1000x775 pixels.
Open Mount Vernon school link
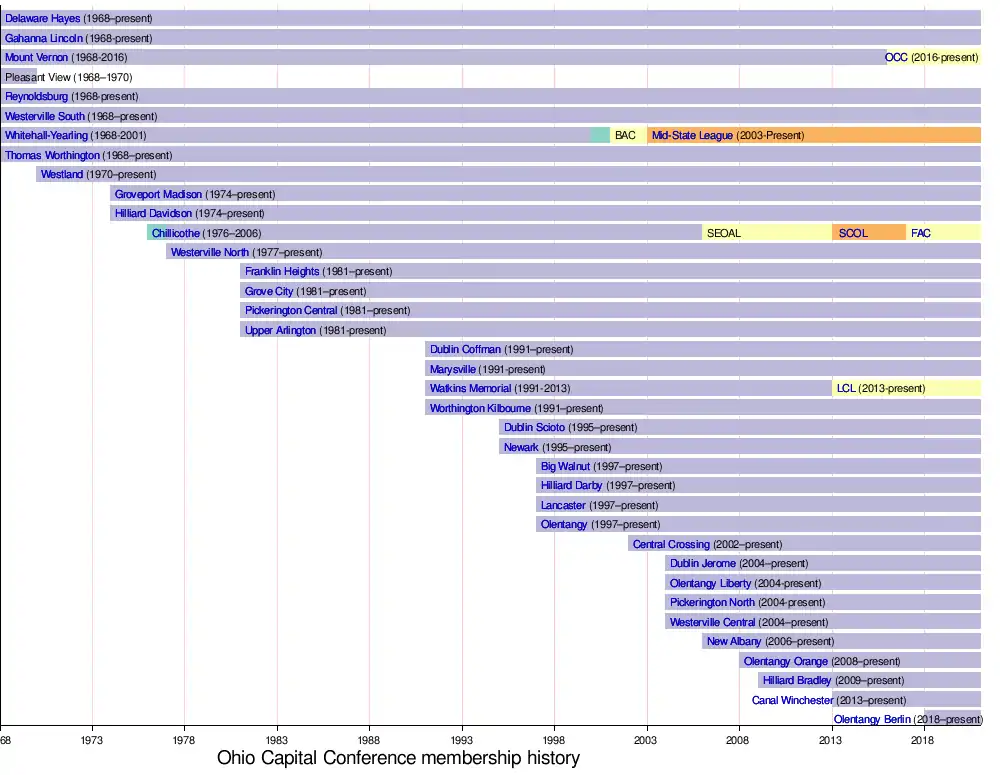(37, 57)
